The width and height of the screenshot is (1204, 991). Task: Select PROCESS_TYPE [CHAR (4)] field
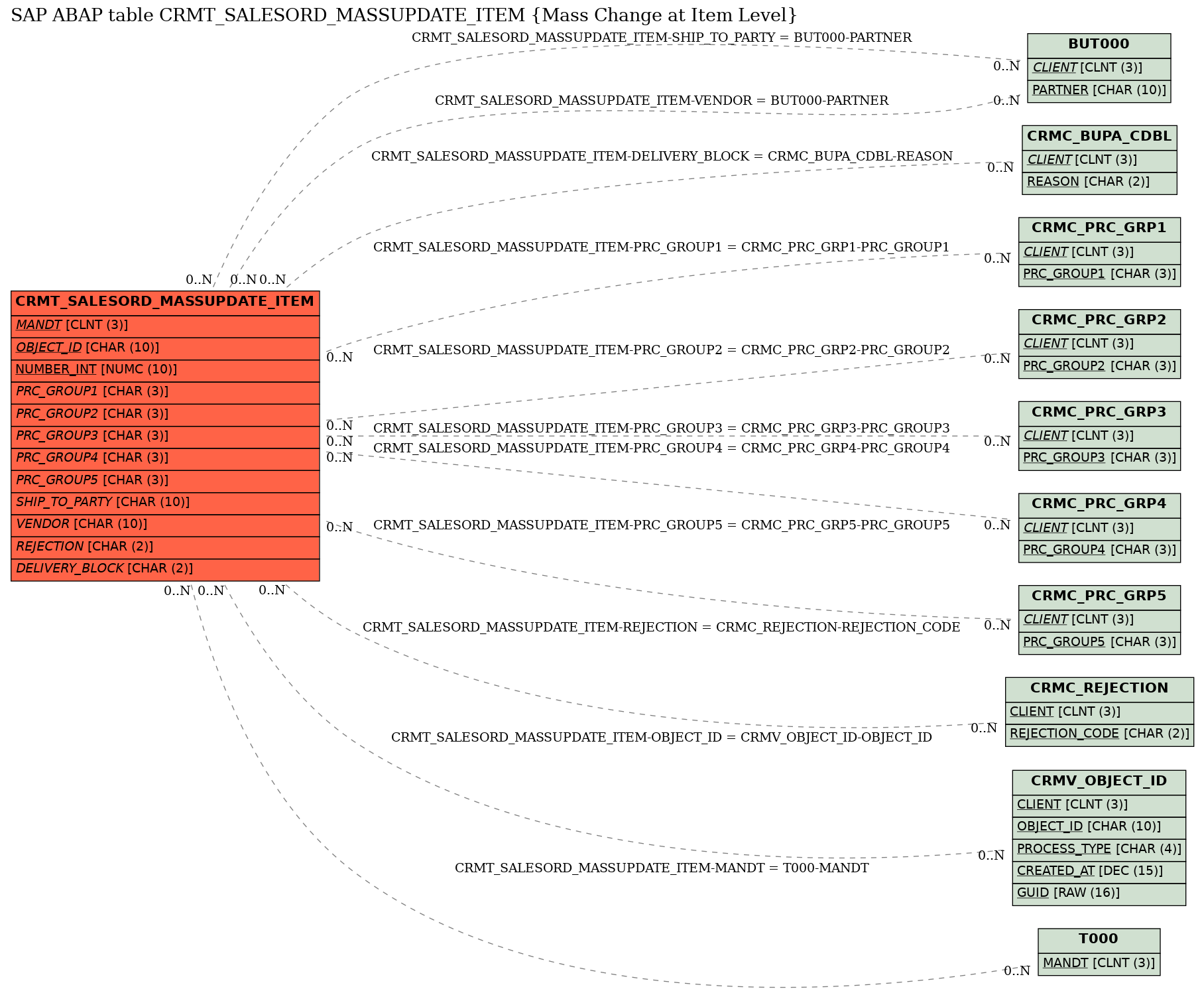pyautogui.click(x=1099, y=850)
